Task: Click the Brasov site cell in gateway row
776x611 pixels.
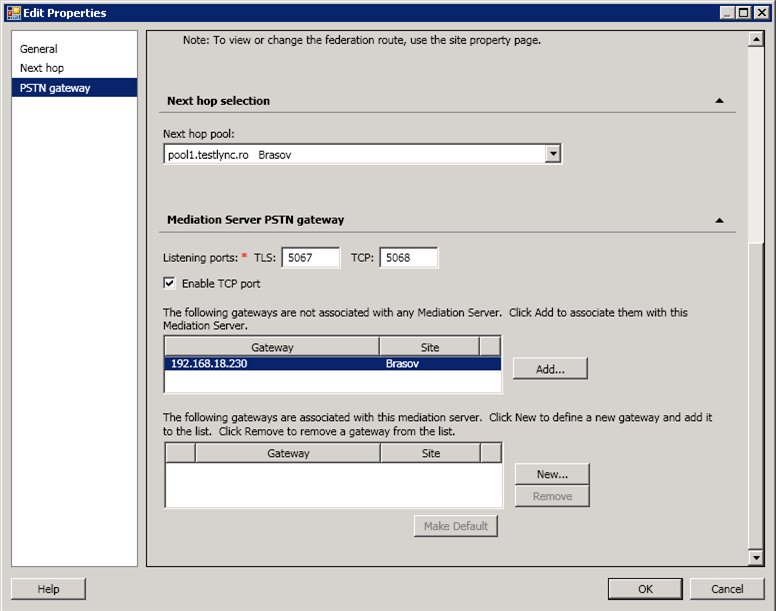Action: point(402,364)
